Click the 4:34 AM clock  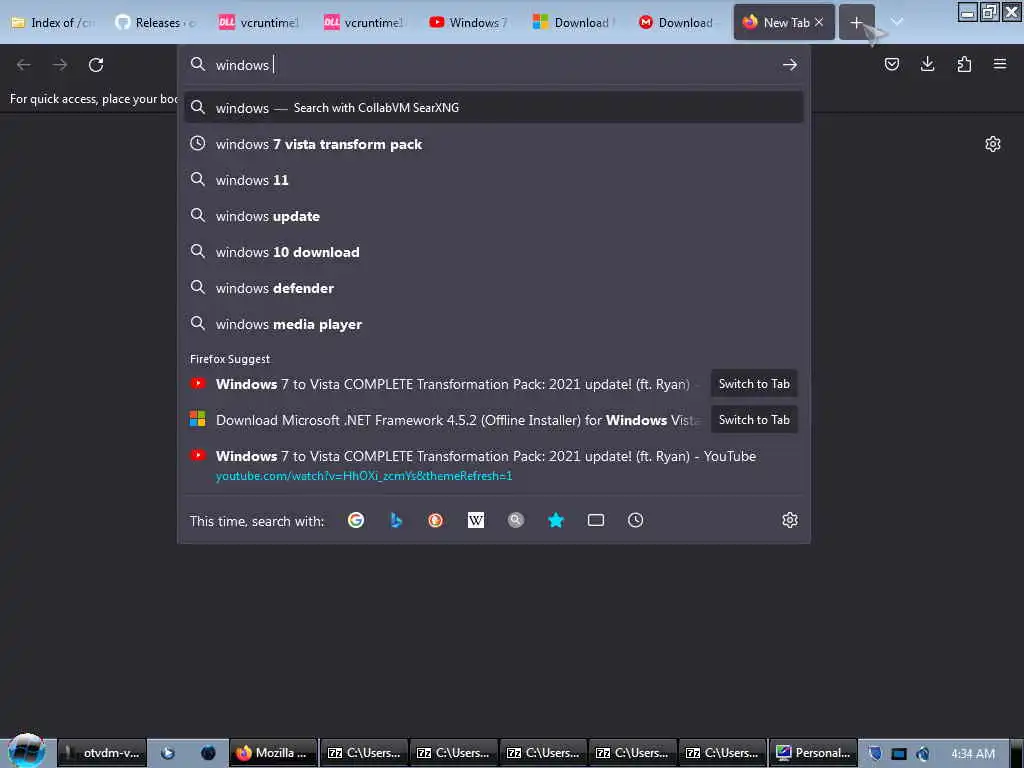click(x=973, y=754)
